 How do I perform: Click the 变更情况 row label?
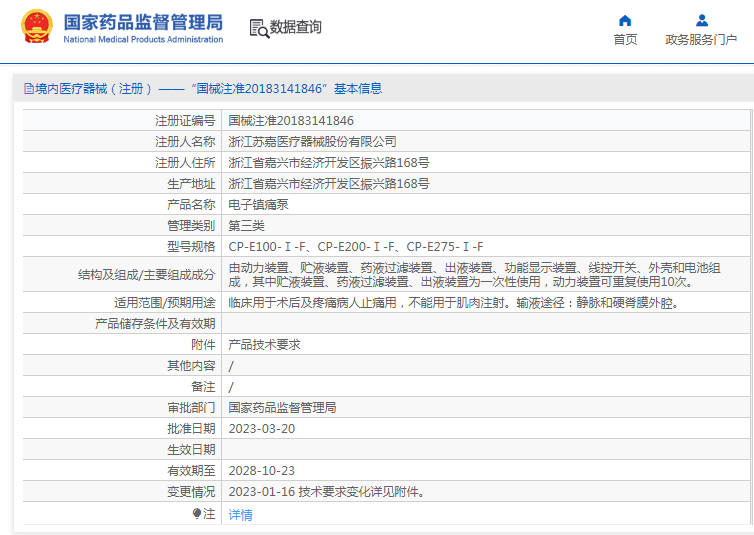191,492
